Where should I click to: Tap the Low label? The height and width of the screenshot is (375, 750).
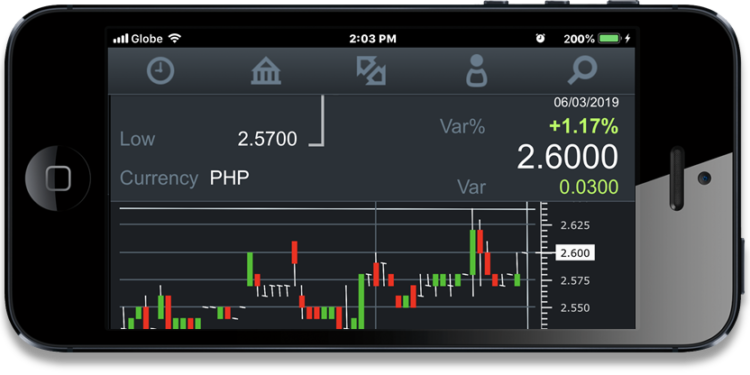point(137,139)
